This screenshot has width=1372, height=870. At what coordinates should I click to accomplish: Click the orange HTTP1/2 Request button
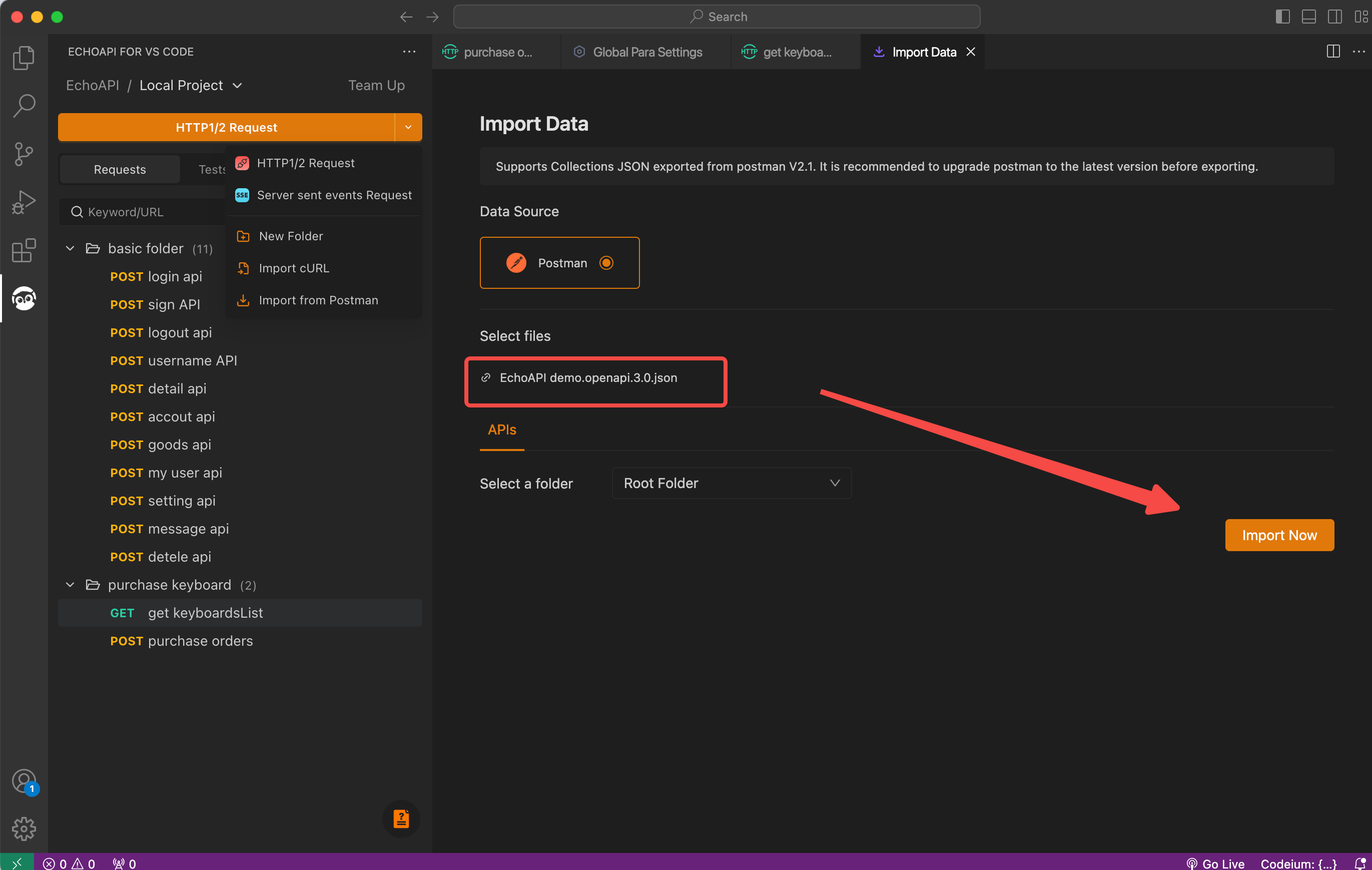click(x=226, y=127)
